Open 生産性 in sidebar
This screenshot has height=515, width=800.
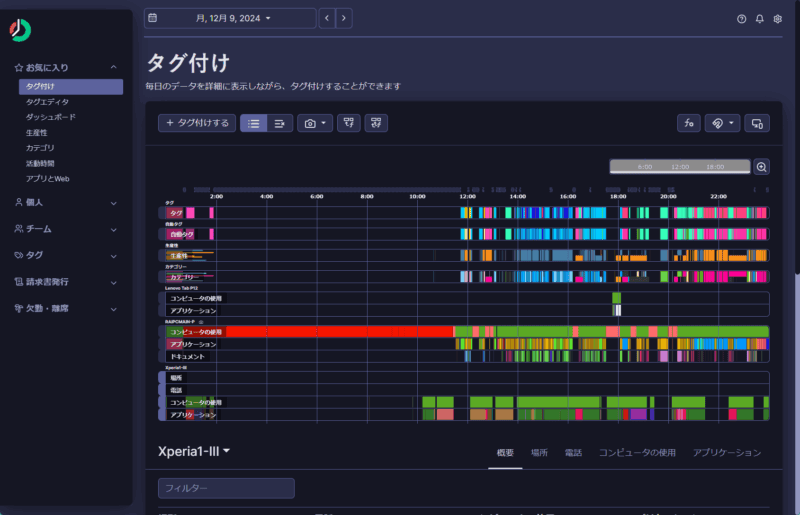point(37,133)
